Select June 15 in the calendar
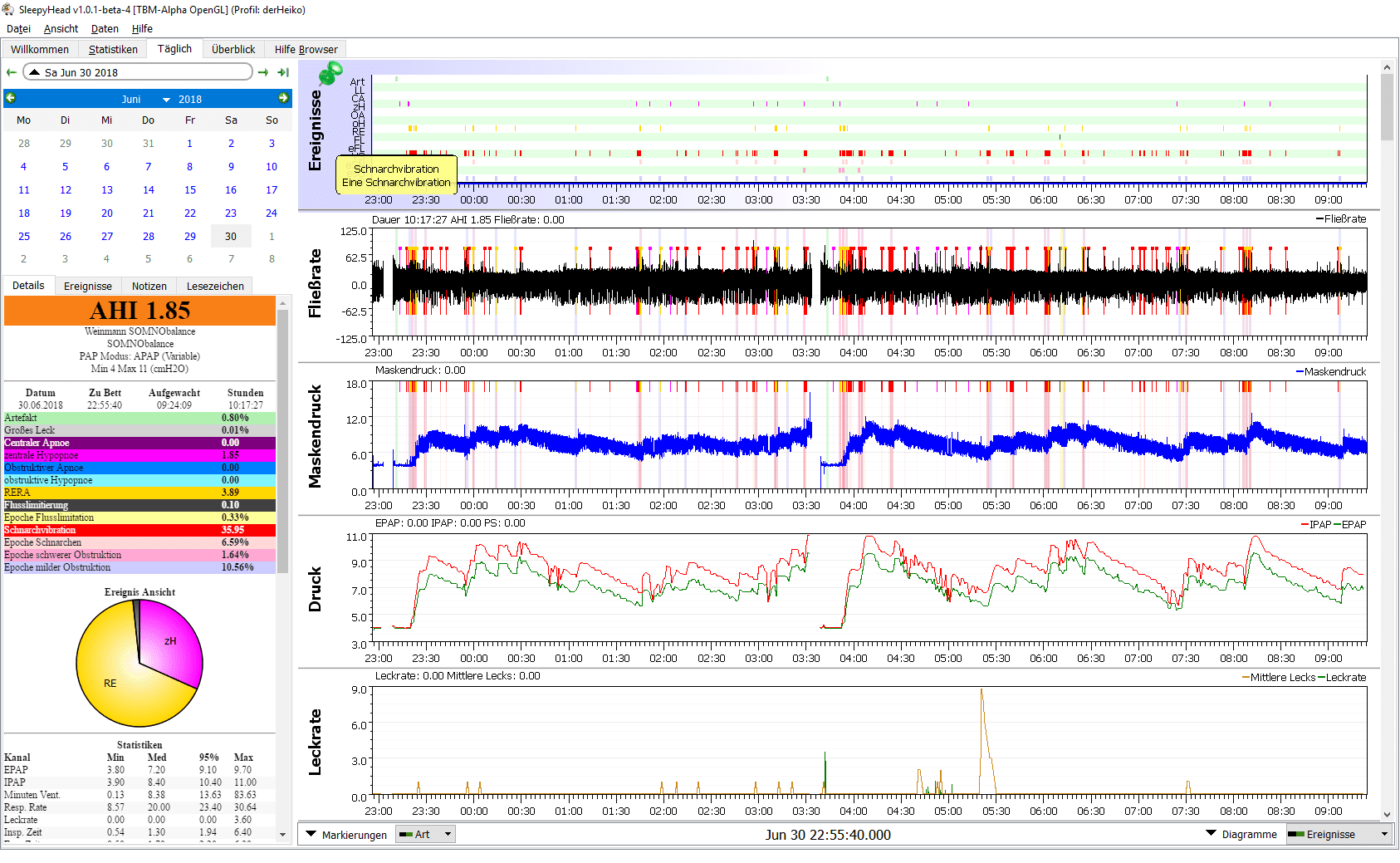The height and width of the screenshot is (863, 1400). pyautogui.click(x=190, y=189)
